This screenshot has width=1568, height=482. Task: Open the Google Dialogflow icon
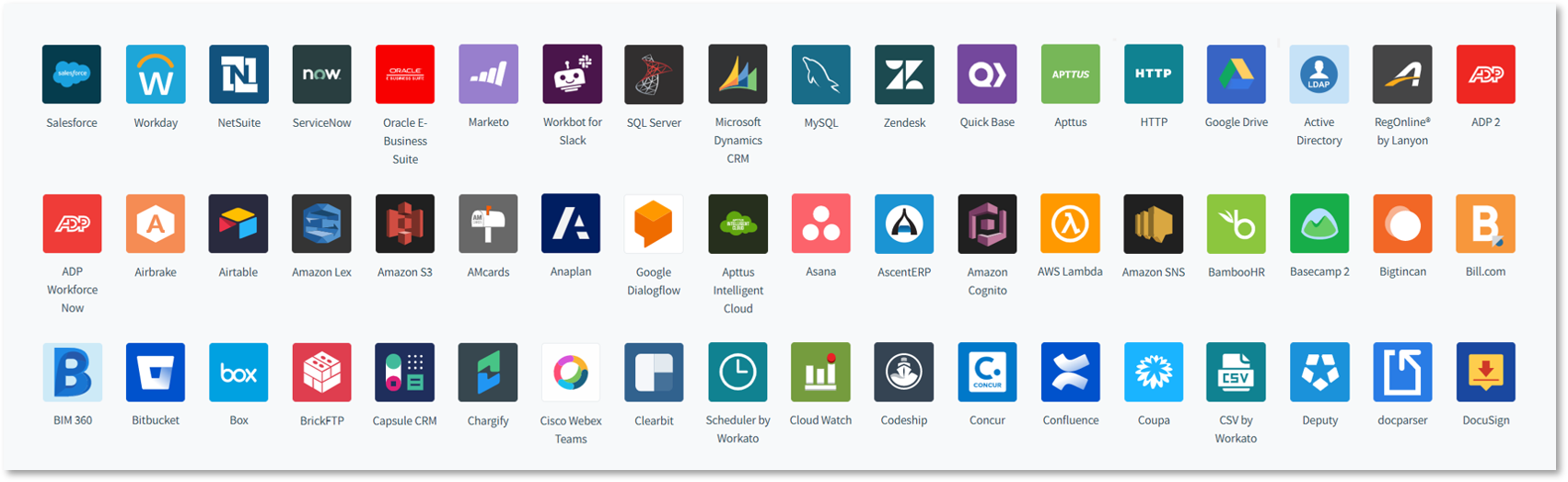point(654,224)
